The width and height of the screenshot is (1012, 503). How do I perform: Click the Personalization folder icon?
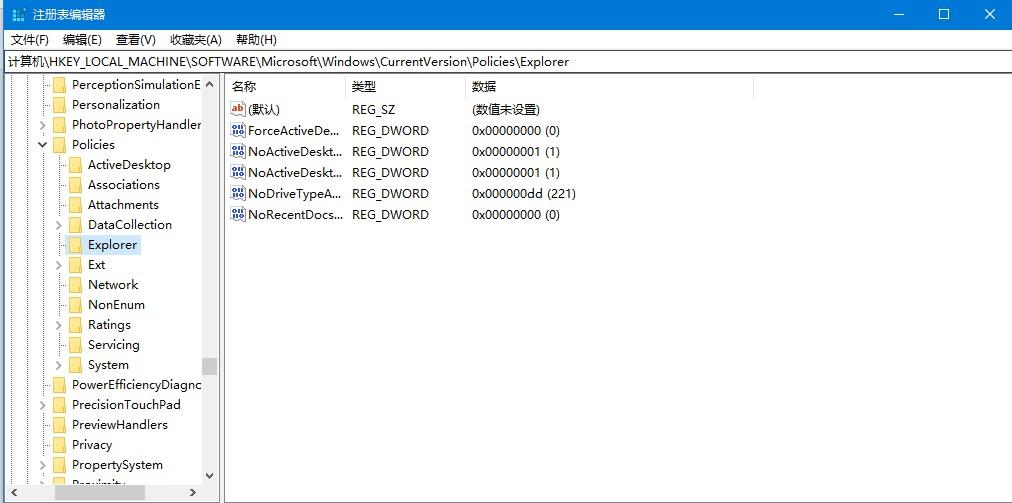[59, 105]
